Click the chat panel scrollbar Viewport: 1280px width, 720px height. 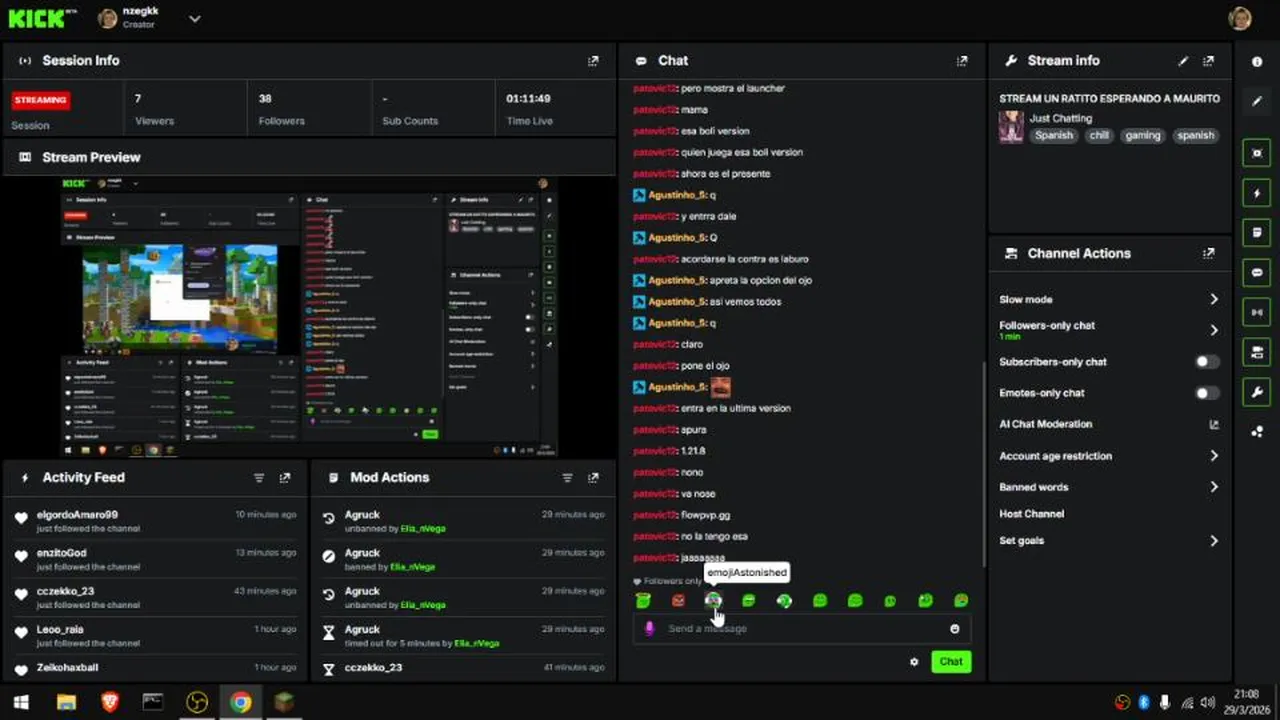point(983,465)
